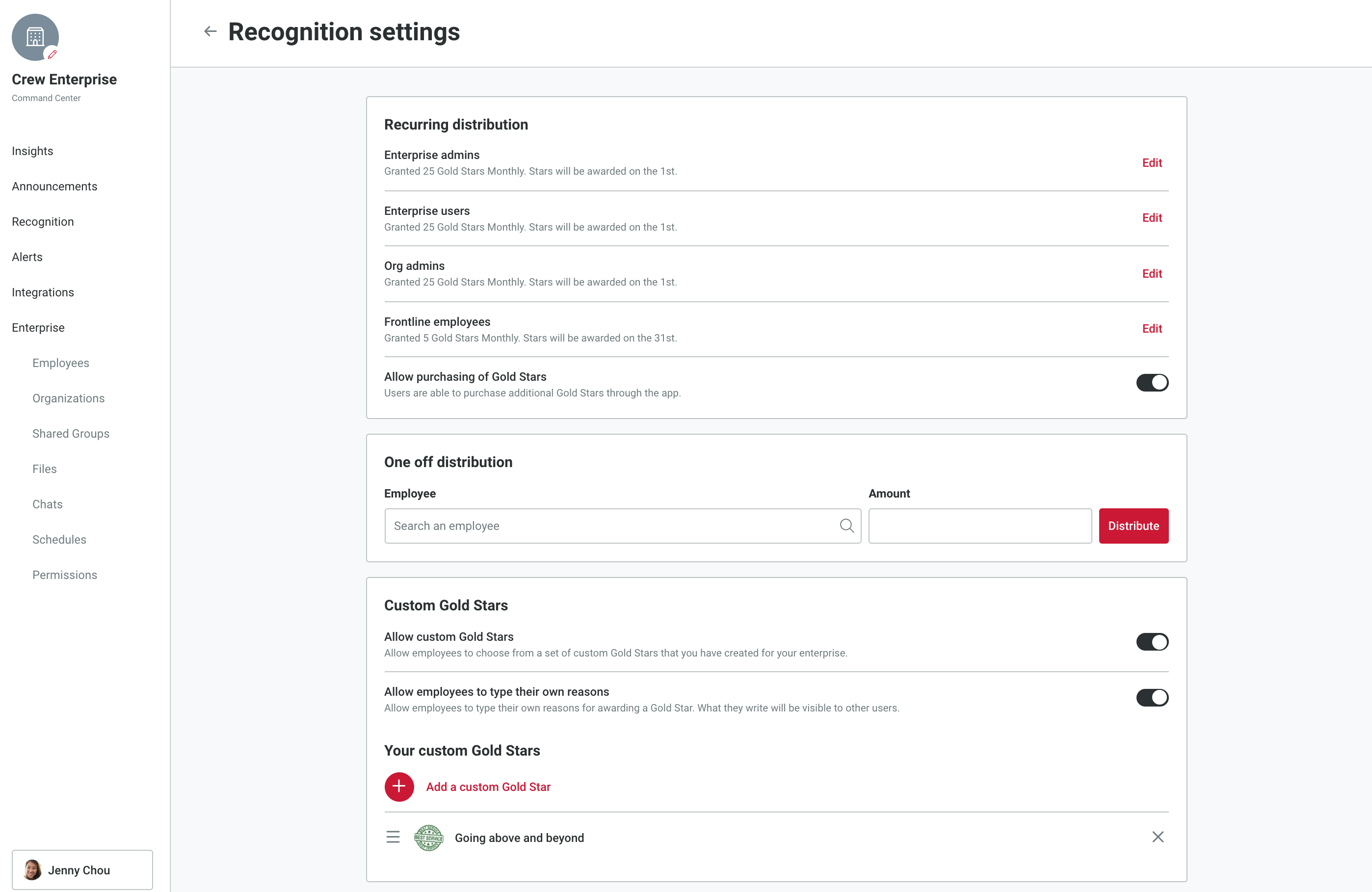Select the Enterprise sidebar item

(x=38, y=327)
